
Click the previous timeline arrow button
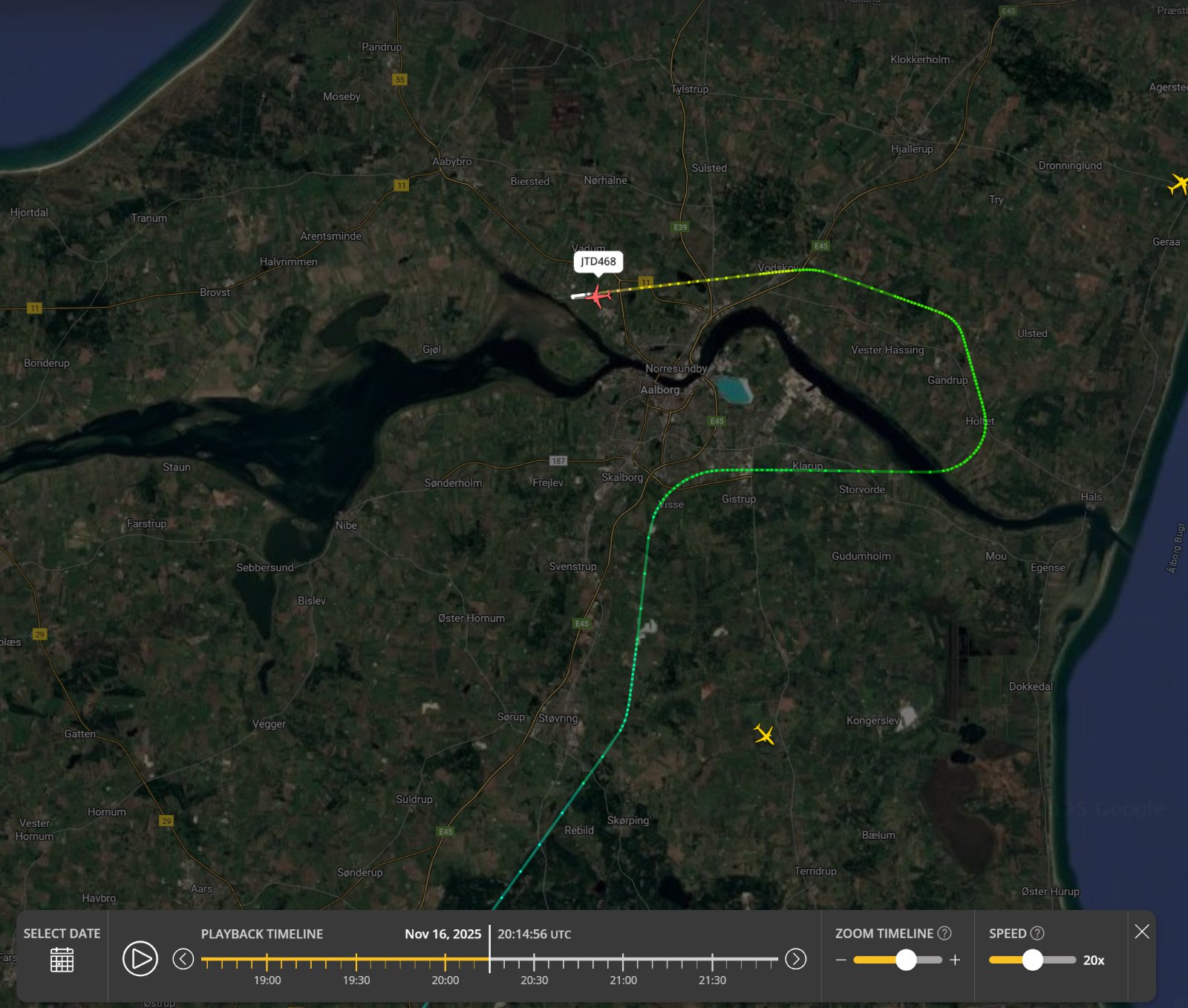(x=183, y=959)
